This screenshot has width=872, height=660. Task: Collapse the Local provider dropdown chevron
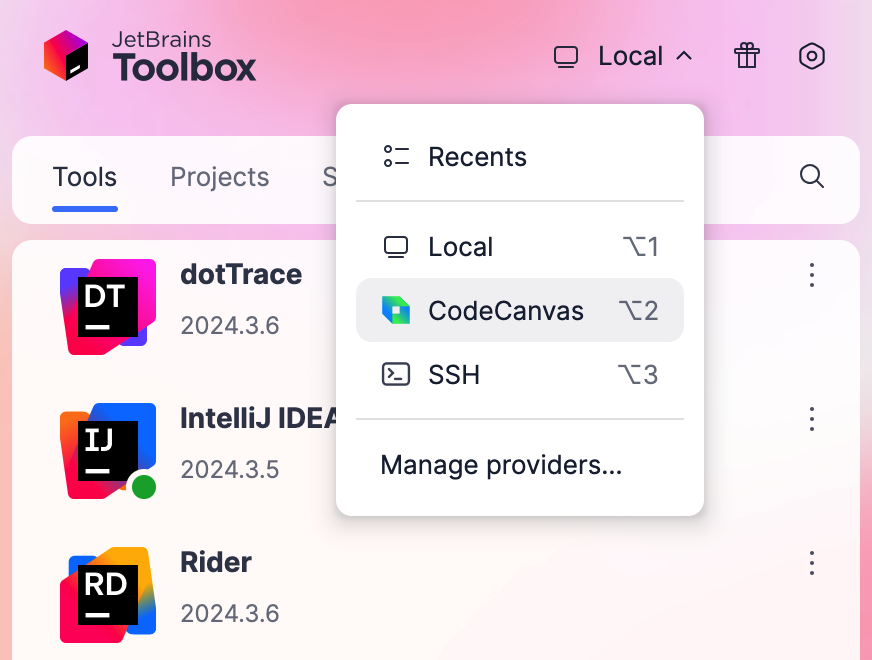pos(686,56)
